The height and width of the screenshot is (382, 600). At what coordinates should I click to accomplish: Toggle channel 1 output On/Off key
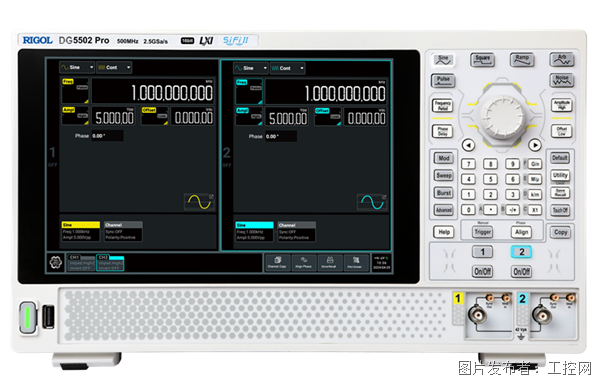[x=482, y=271]
